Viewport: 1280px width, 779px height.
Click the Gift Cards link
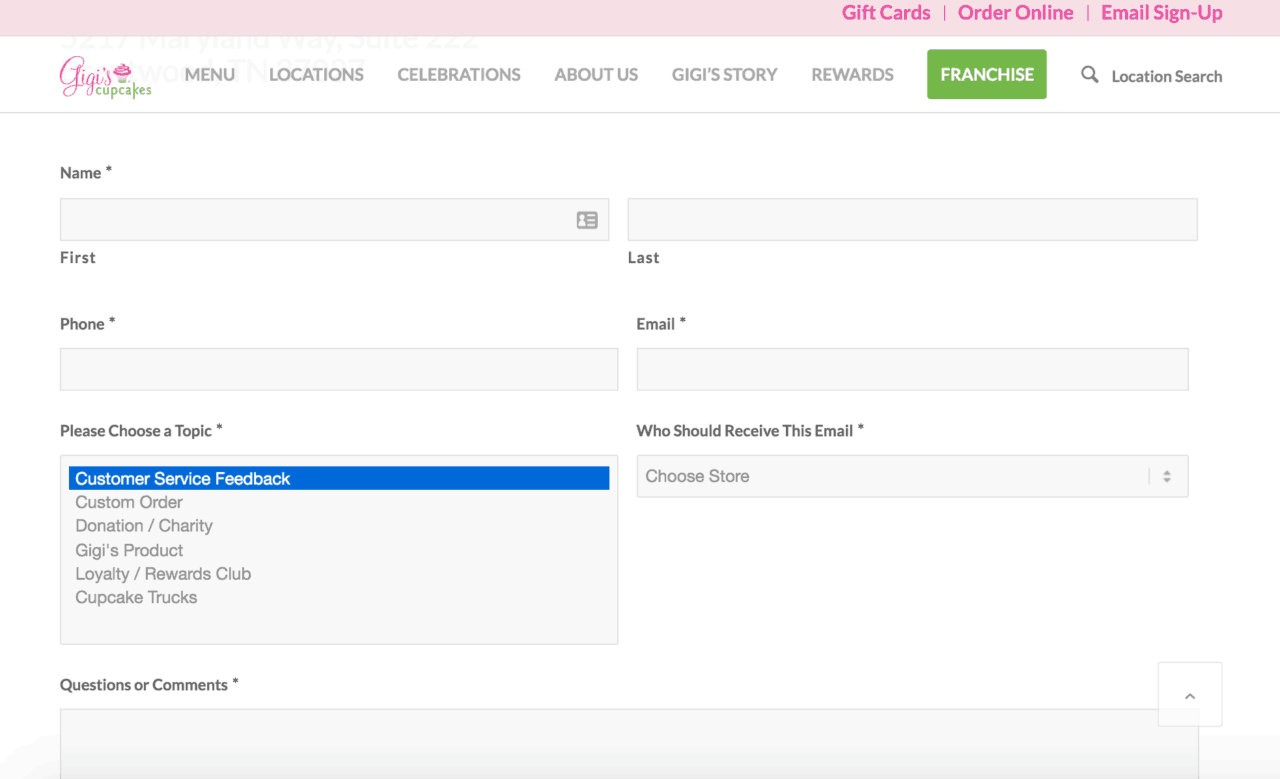(x=886, y=13)
